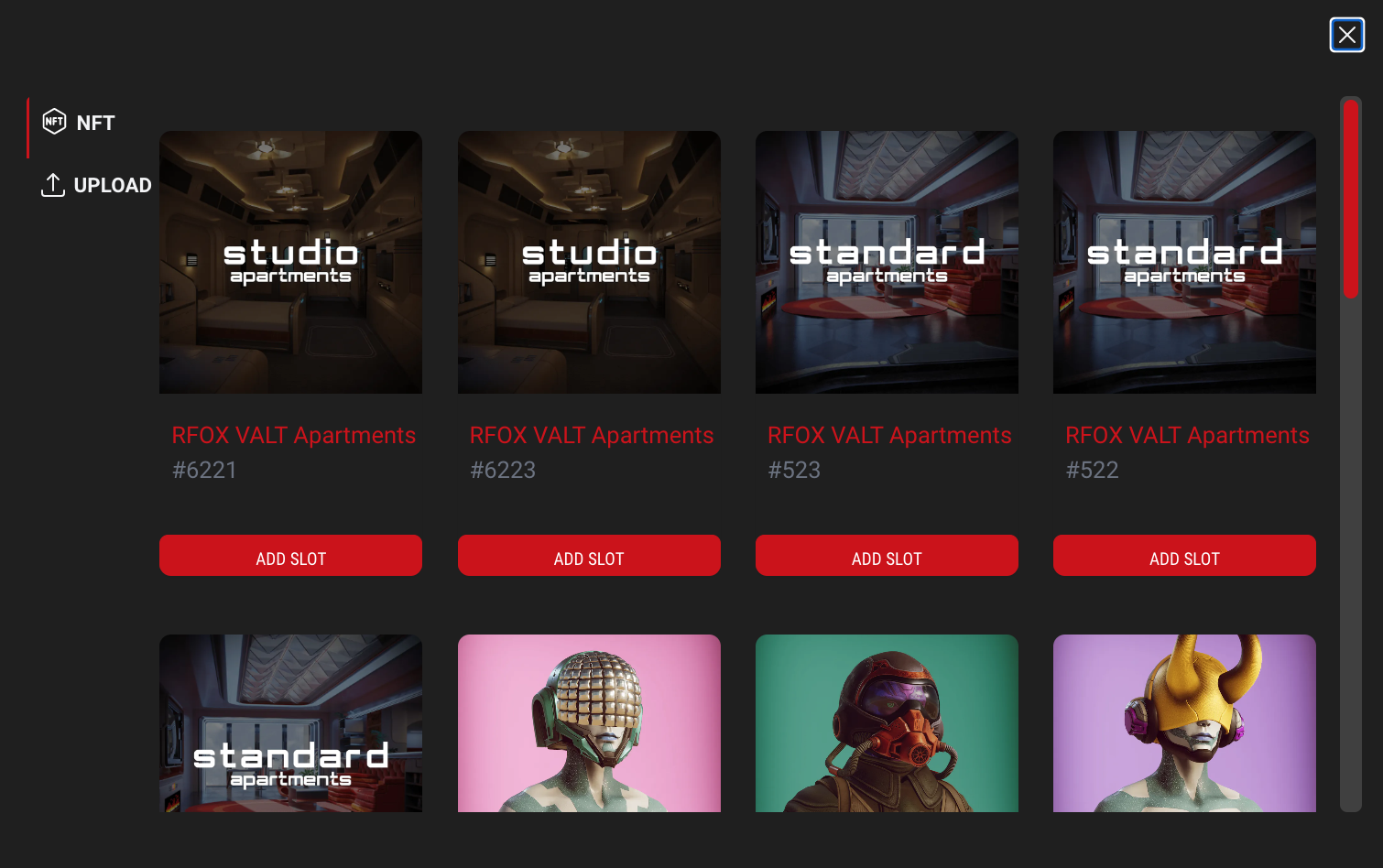Click the red vertical scrollbar handle
This screenshot has width=1383, height=868.
(x=1351, y=199)
